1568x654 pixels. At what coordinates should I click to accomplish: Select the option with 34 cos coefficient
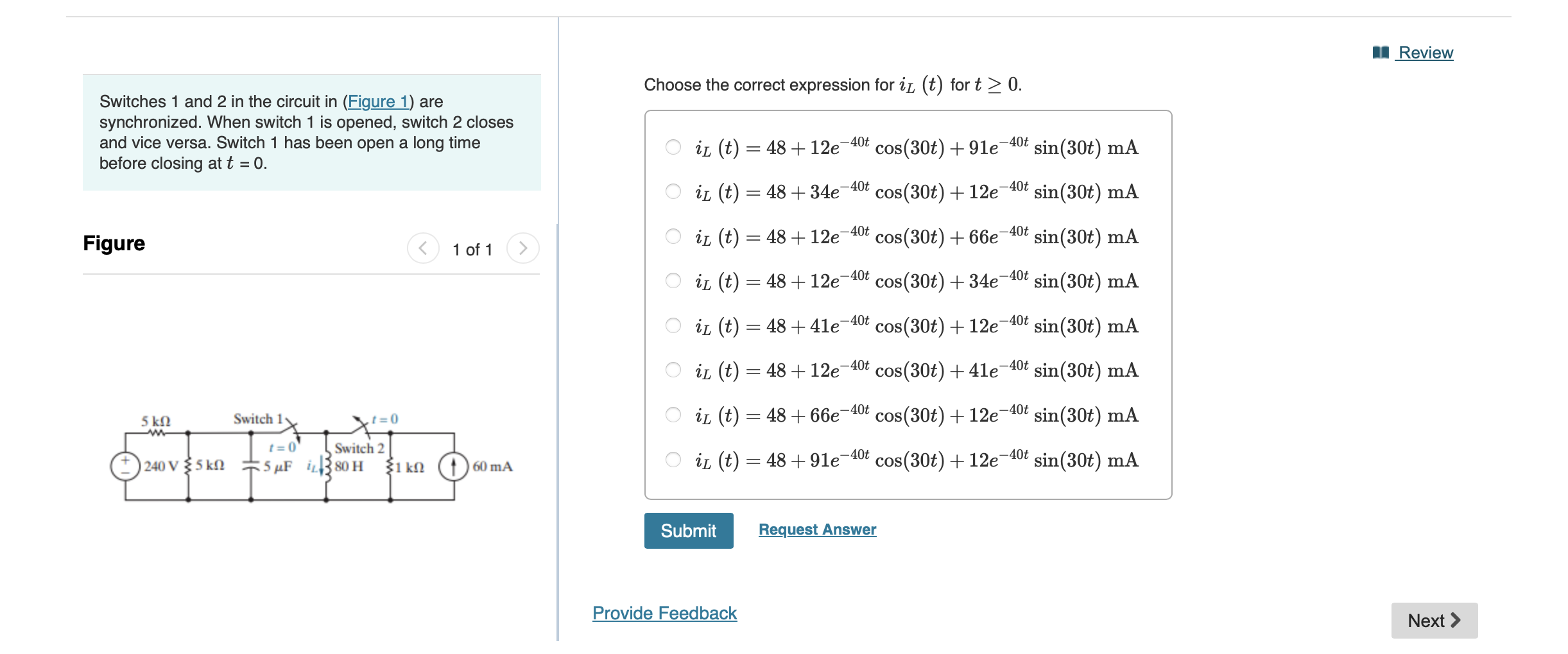point(673,191)
